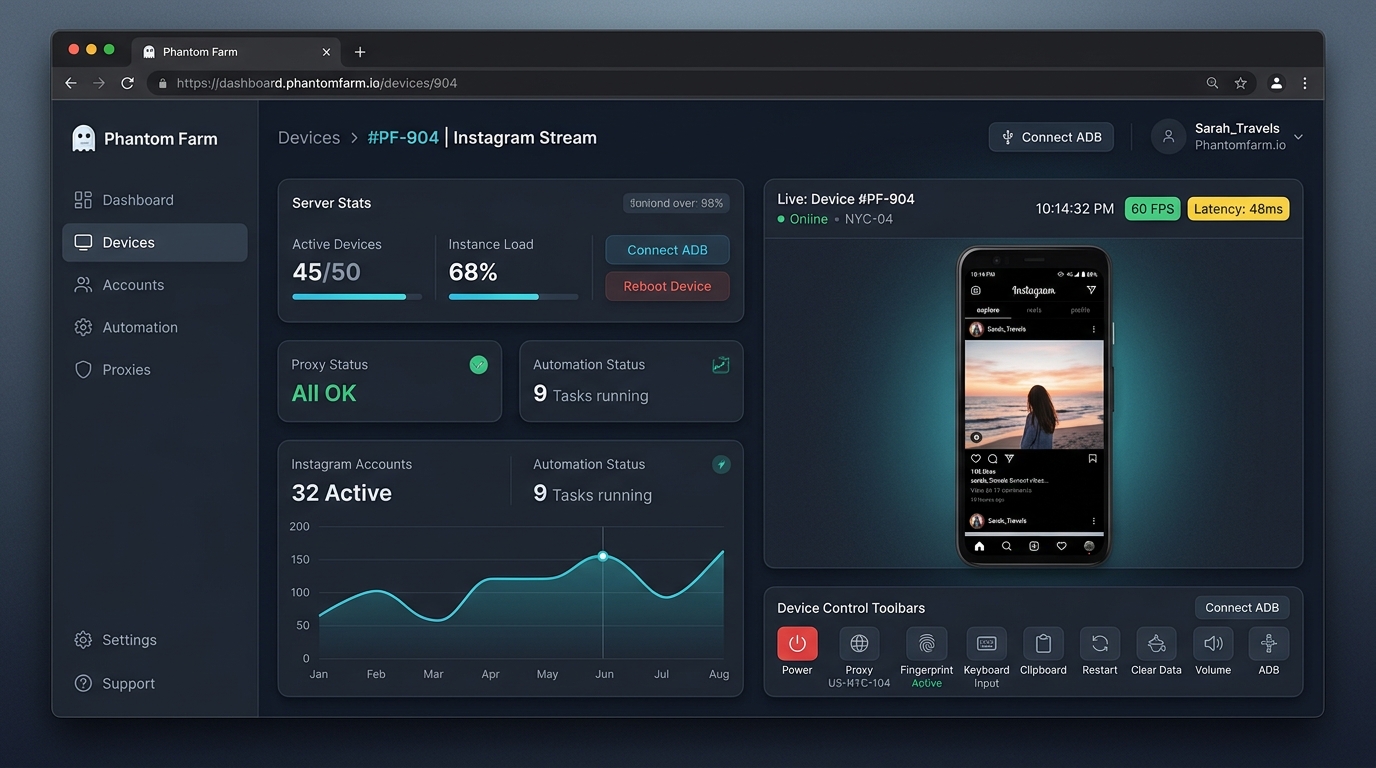Click the Devices breadcrumb link
The width and height of the screenshot is (1376, 768).
click(x=309, y=138)
